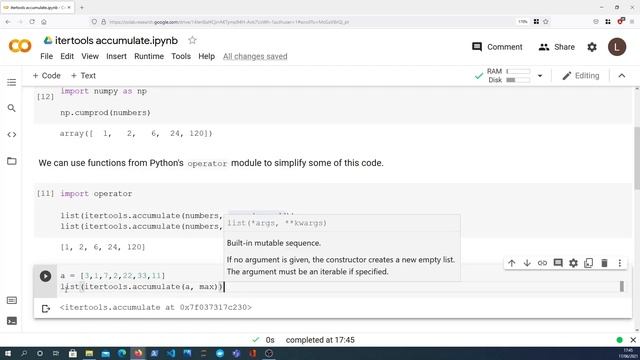Mirror cell in tab
640x360 pixels.
pyautogui.click(x=589, y=263)
